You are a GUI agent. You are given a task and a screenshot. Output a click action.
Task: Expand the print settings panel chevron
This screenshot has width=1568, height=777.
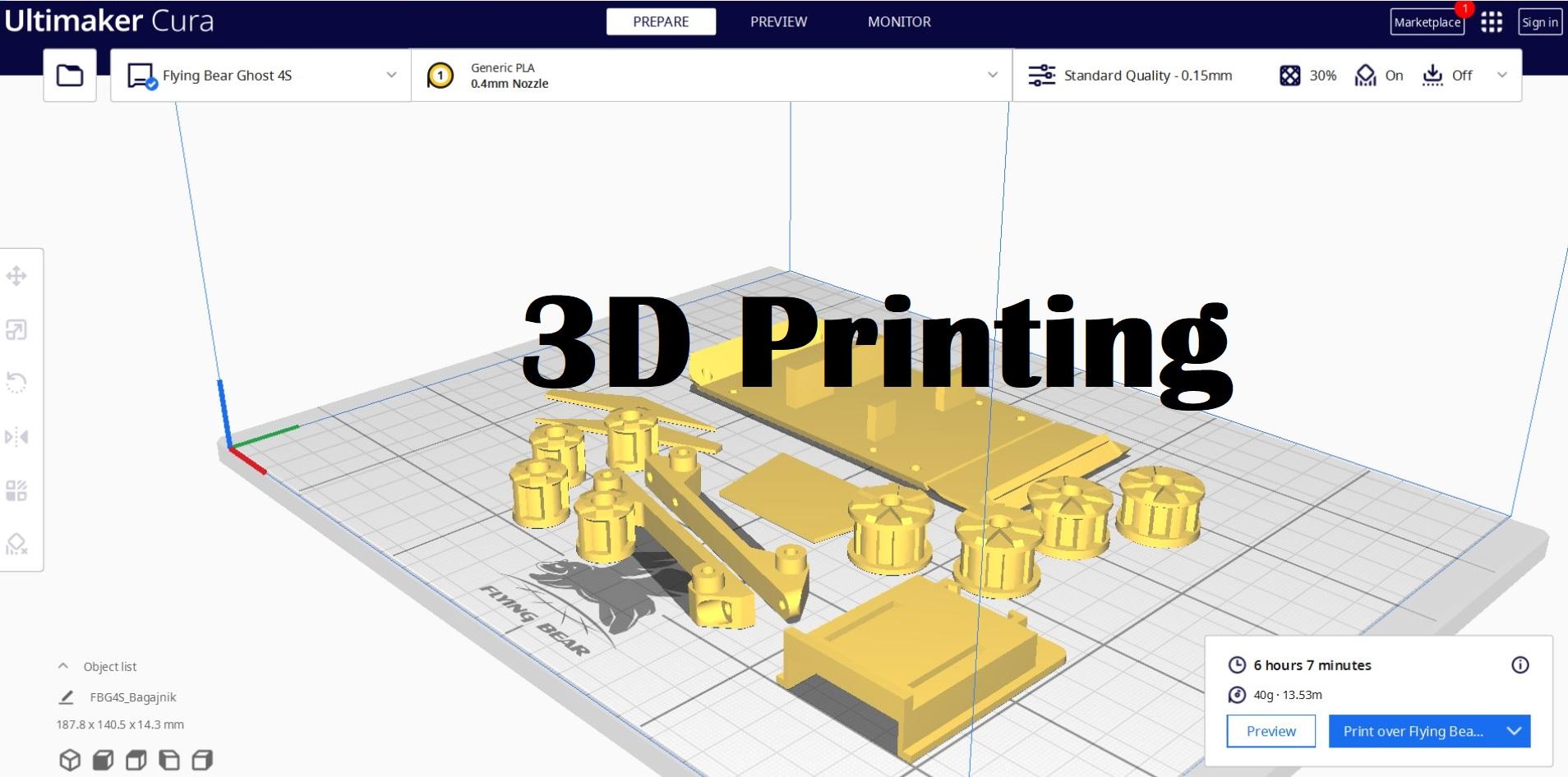[1502, 75]
